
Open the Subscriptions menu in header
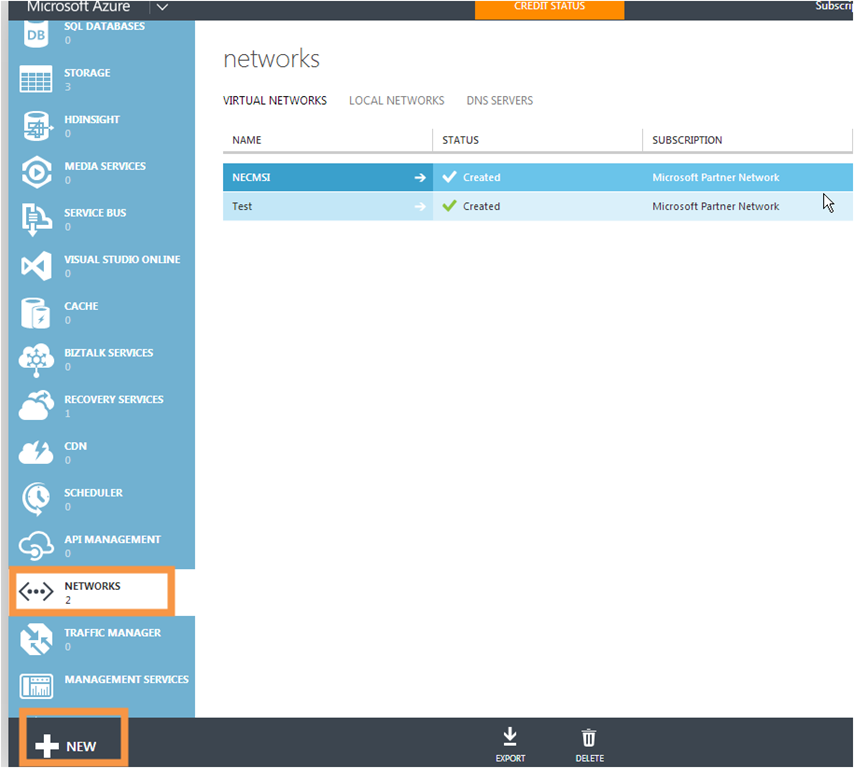tap(834, 6)
